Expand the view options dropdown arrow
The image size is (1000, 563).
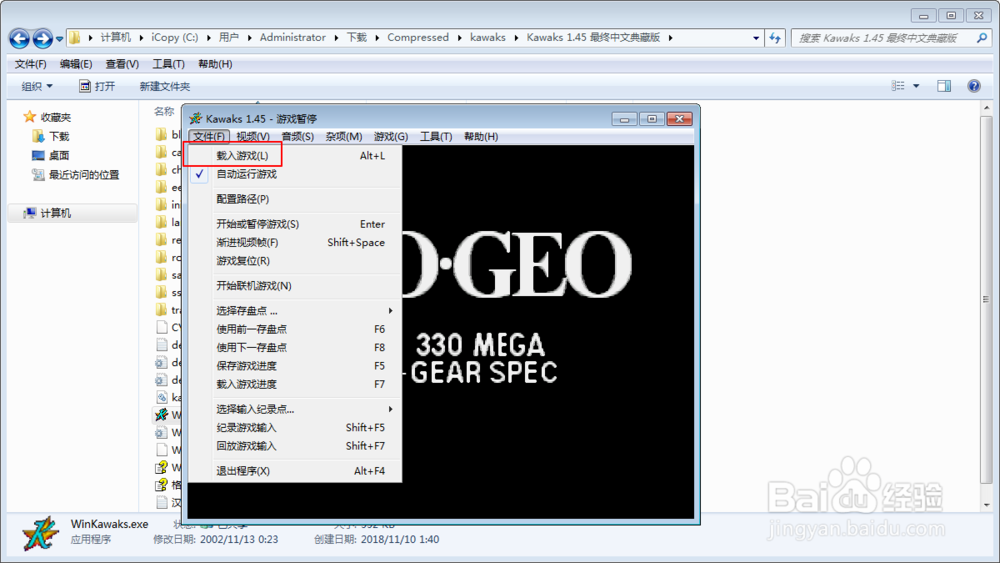coord(916,85)
